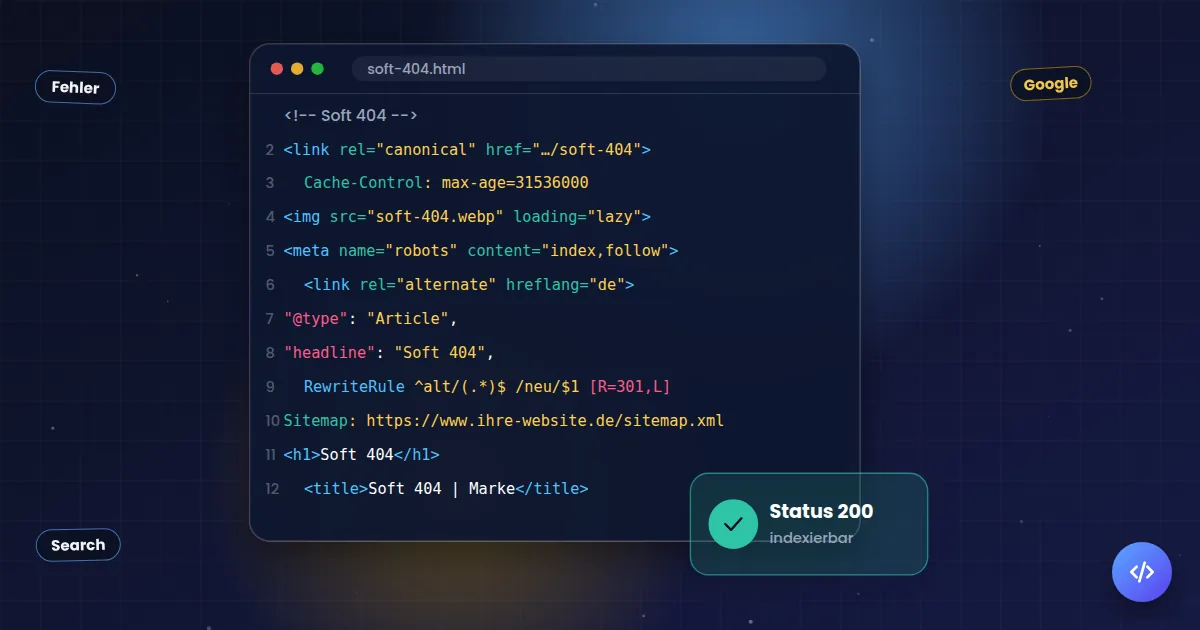Click the img soft-404.webp code line
This screenshot has width=1200, height=630.
467,217
